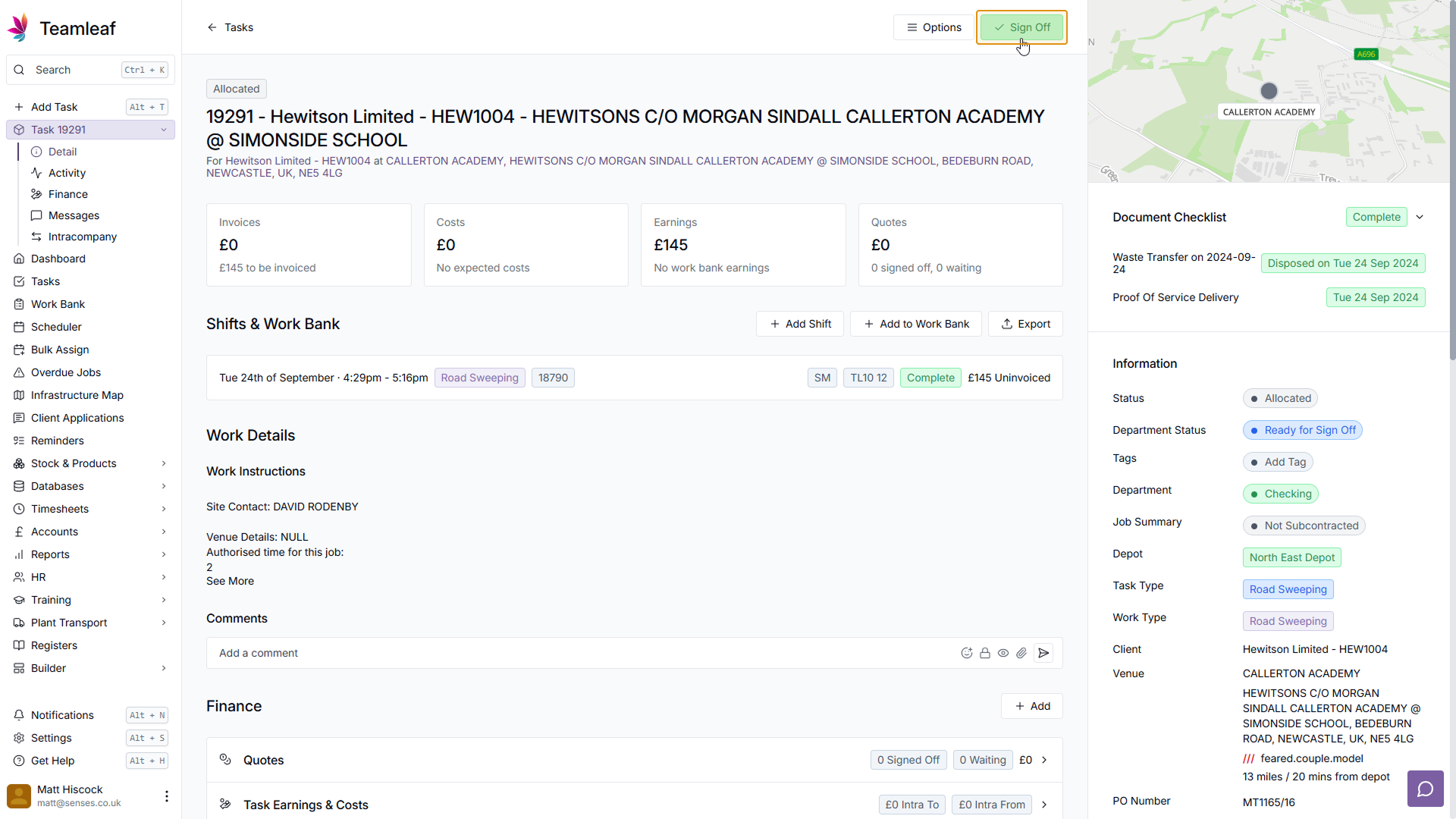
Task: Open the Scheduler page from sidebar
Action: [x=56, y=327]
